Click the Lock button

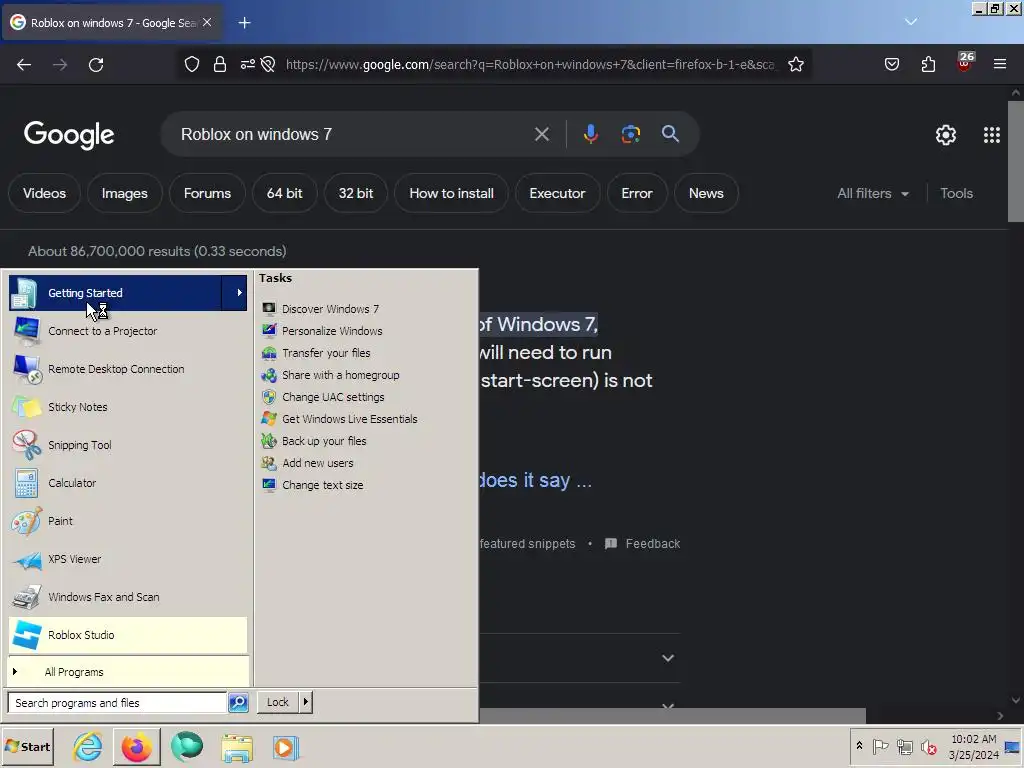click(x=278, y=702)
